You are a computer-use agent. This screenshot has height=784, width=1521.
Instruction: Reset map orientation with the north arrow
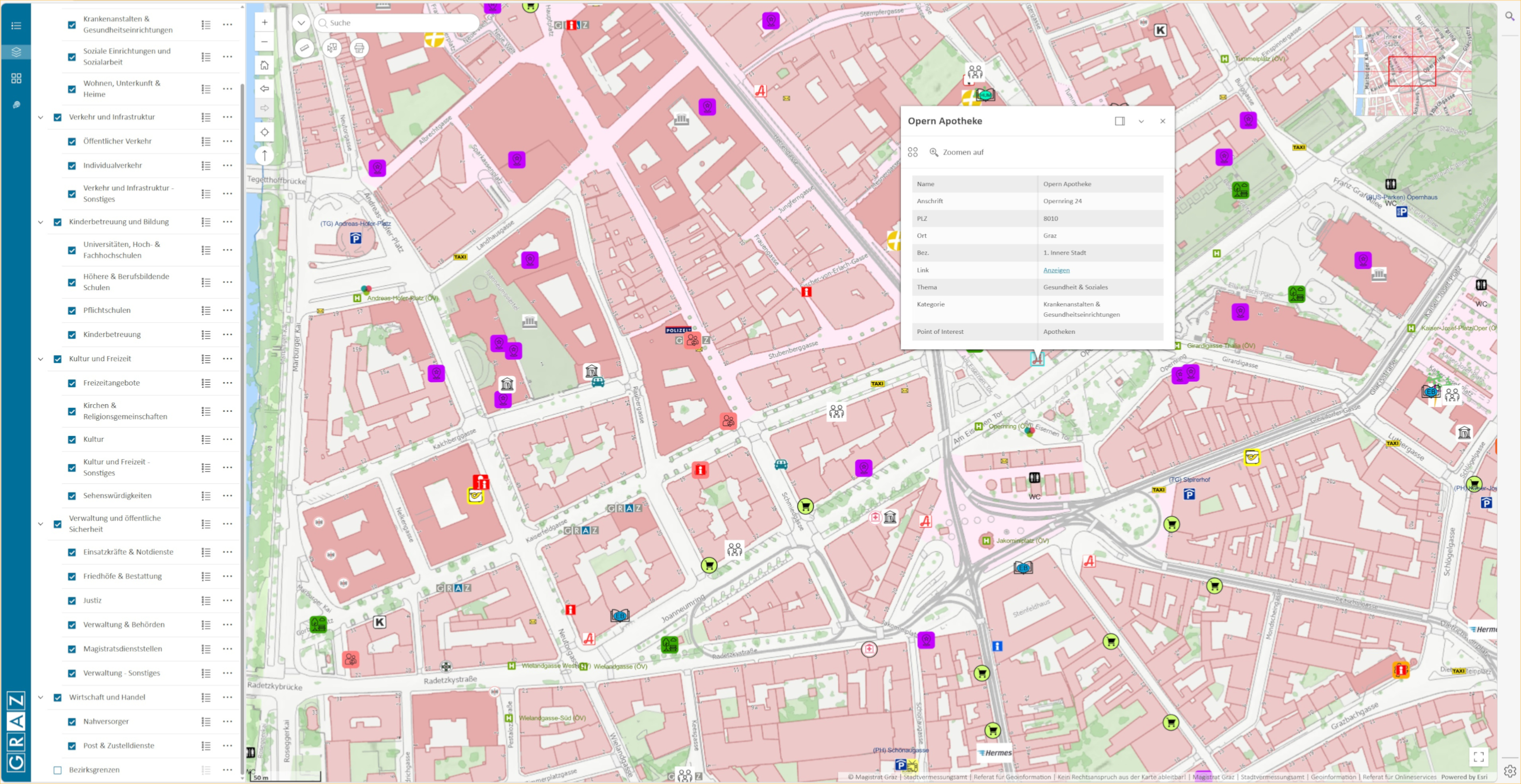(264, 156)
